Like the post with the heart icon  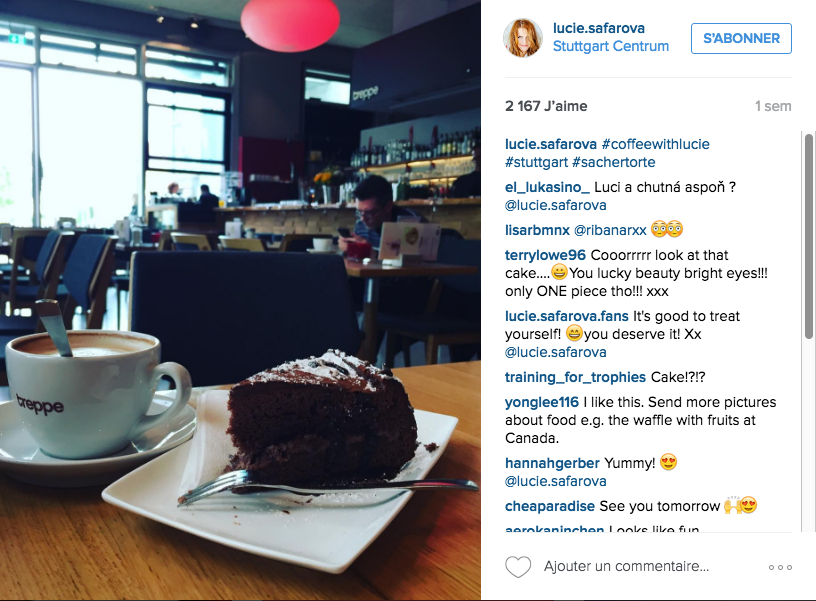(518, 567)
